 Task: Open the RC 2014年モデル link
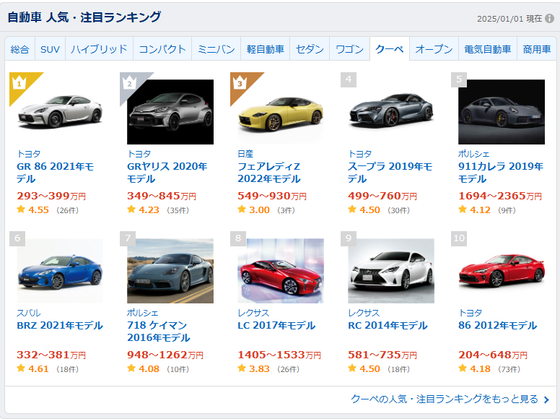(x=388, y=325)
